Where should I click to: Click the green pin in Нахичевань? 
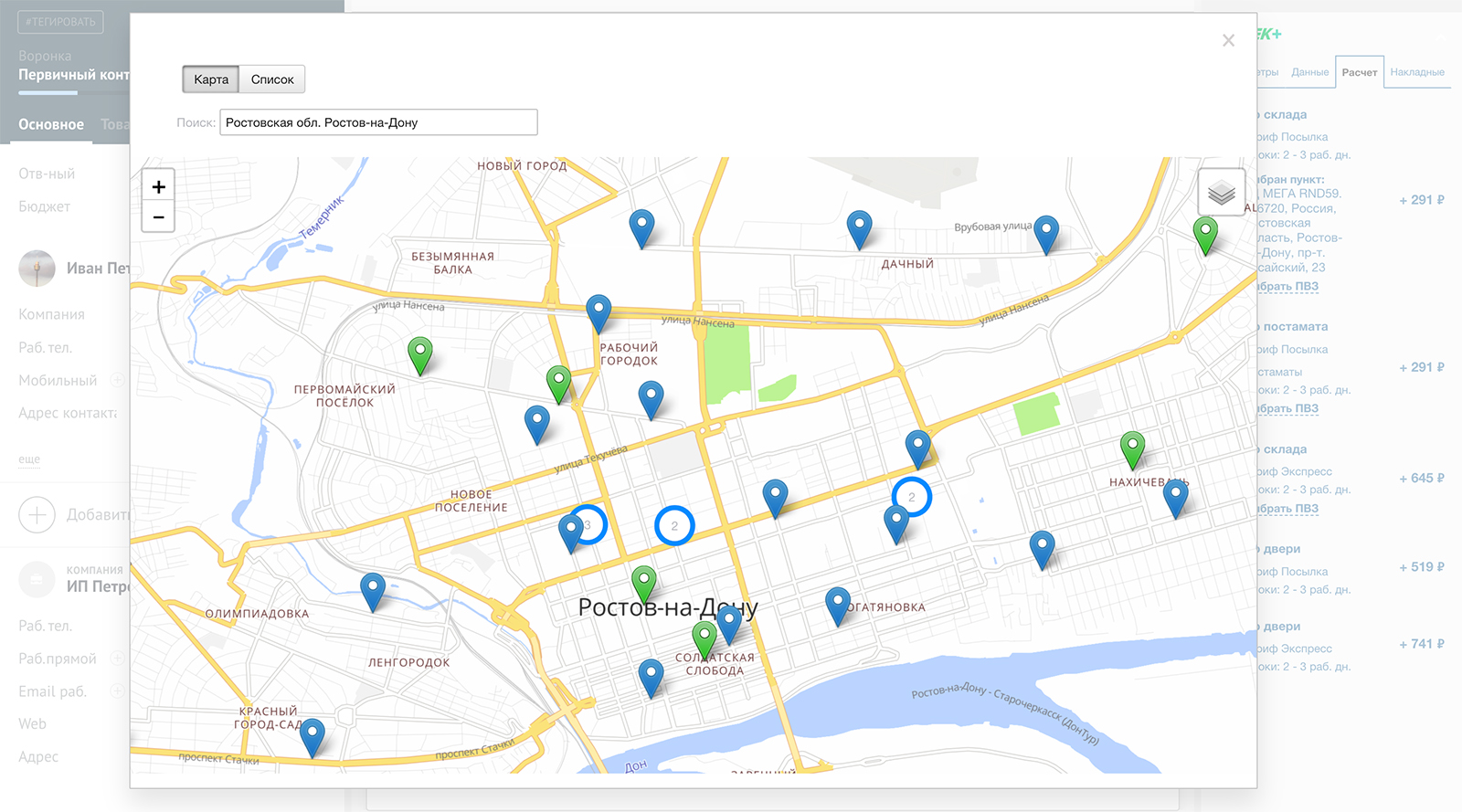[x=1132, y=448]
